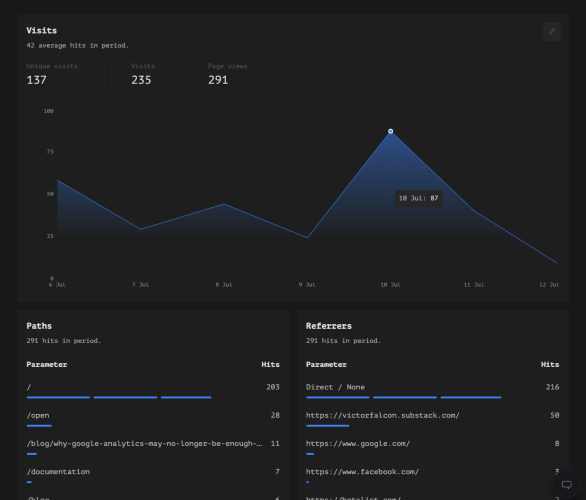The height and width of the screenshot is (500, 586).
Task: Click the 216 hits value for Direct
Action: point(552,387)
